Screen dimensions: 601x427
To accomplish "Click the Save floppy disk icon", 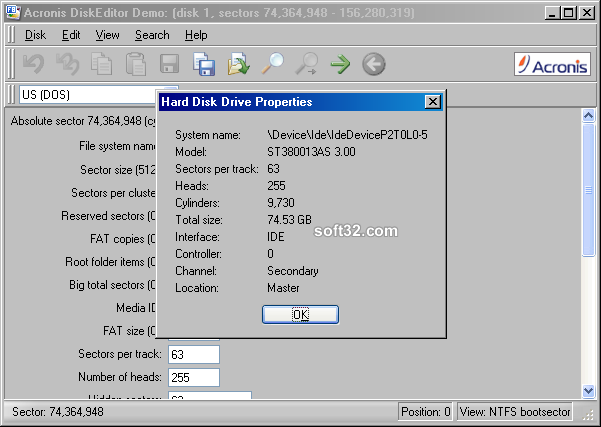I will coord(169,64).
